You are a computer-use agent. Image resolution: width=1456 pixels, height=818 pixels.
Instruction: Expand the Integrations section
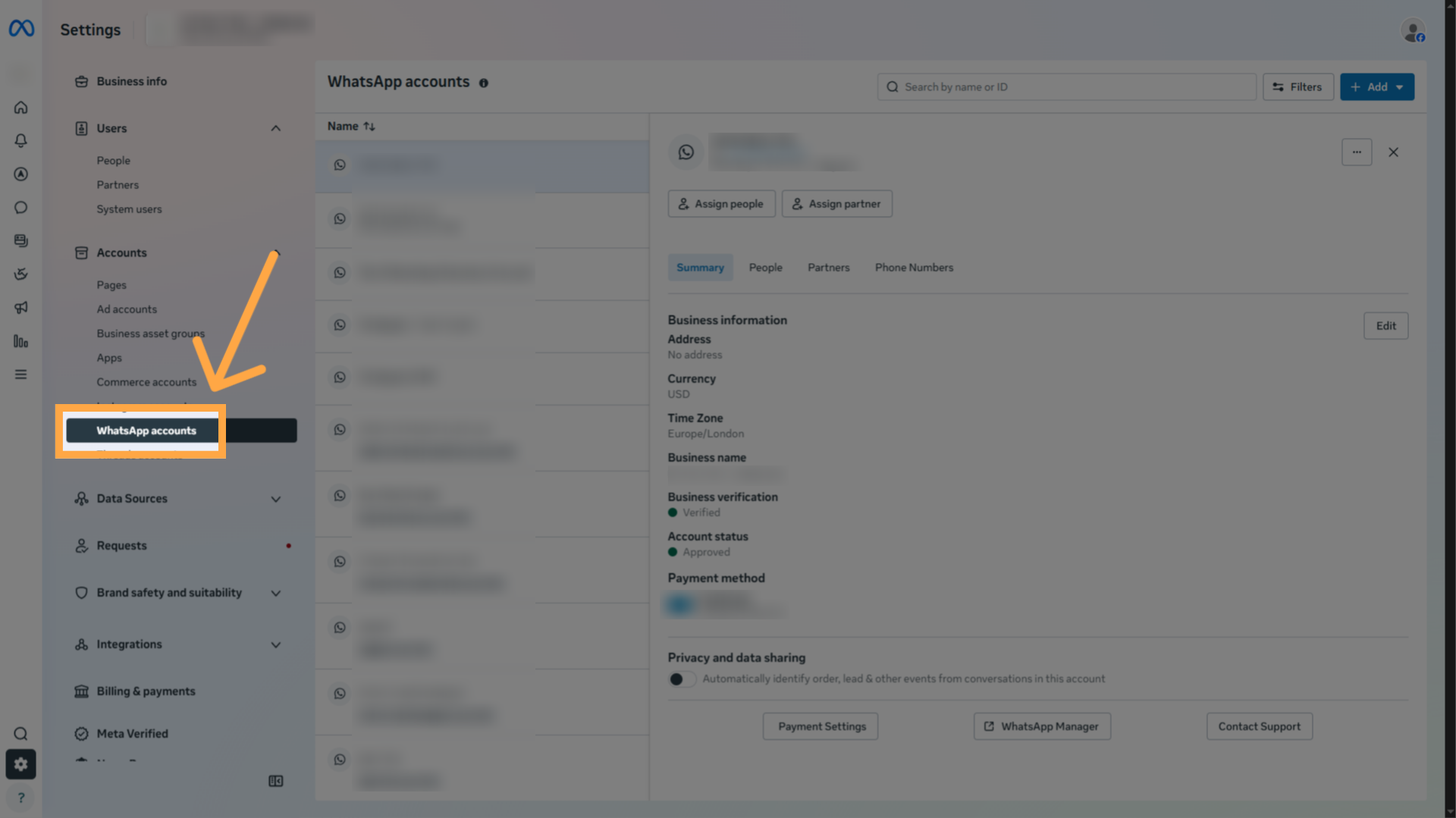(x=276, y=645)
